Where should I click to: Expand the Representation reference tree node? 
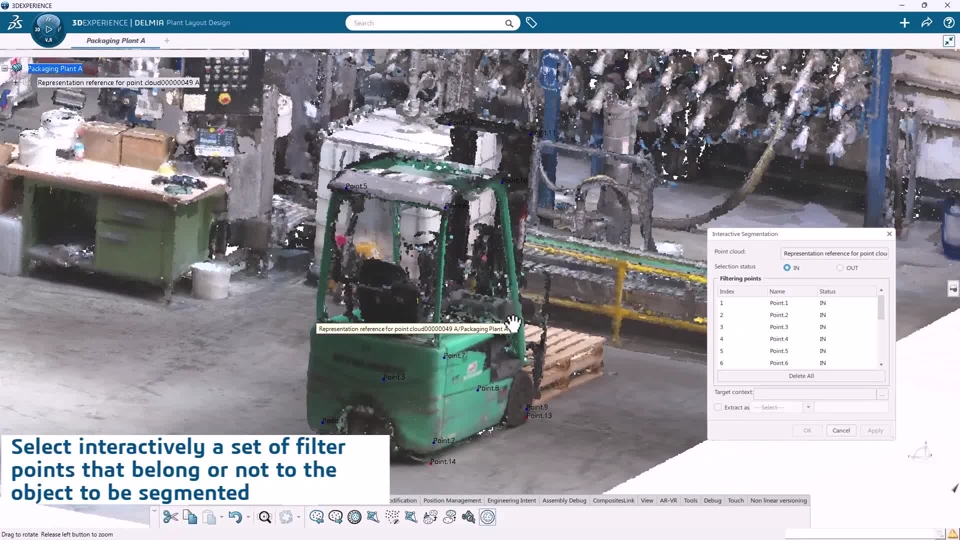pyautogui.click(x=16, y=82)
